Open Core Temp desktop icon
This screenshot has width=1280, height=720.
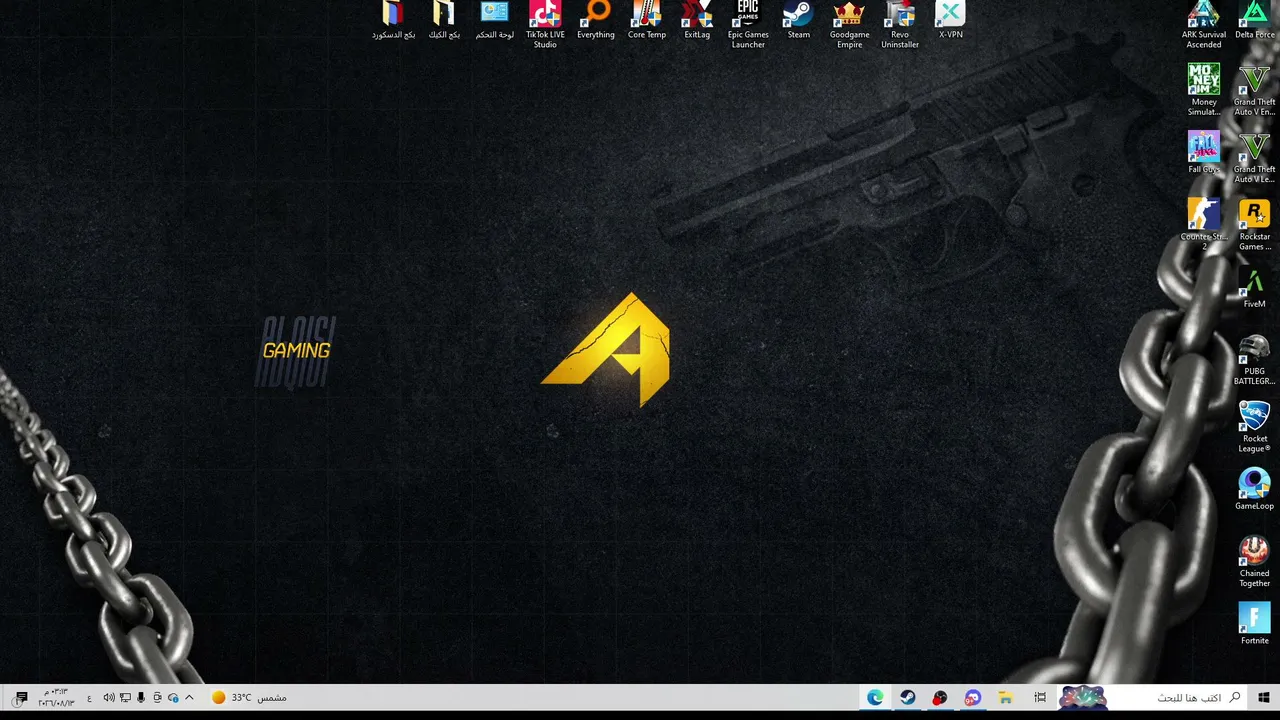coord(647,21)
